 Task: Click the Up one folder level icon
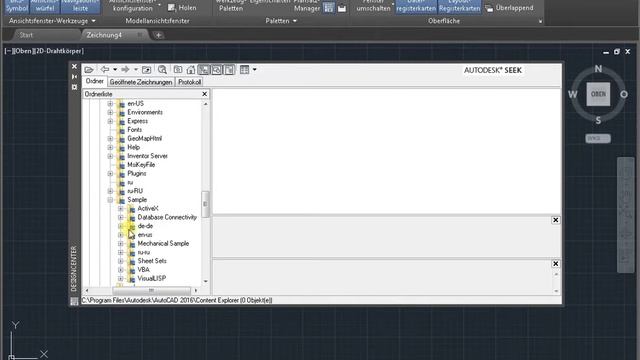pos(147,70)
